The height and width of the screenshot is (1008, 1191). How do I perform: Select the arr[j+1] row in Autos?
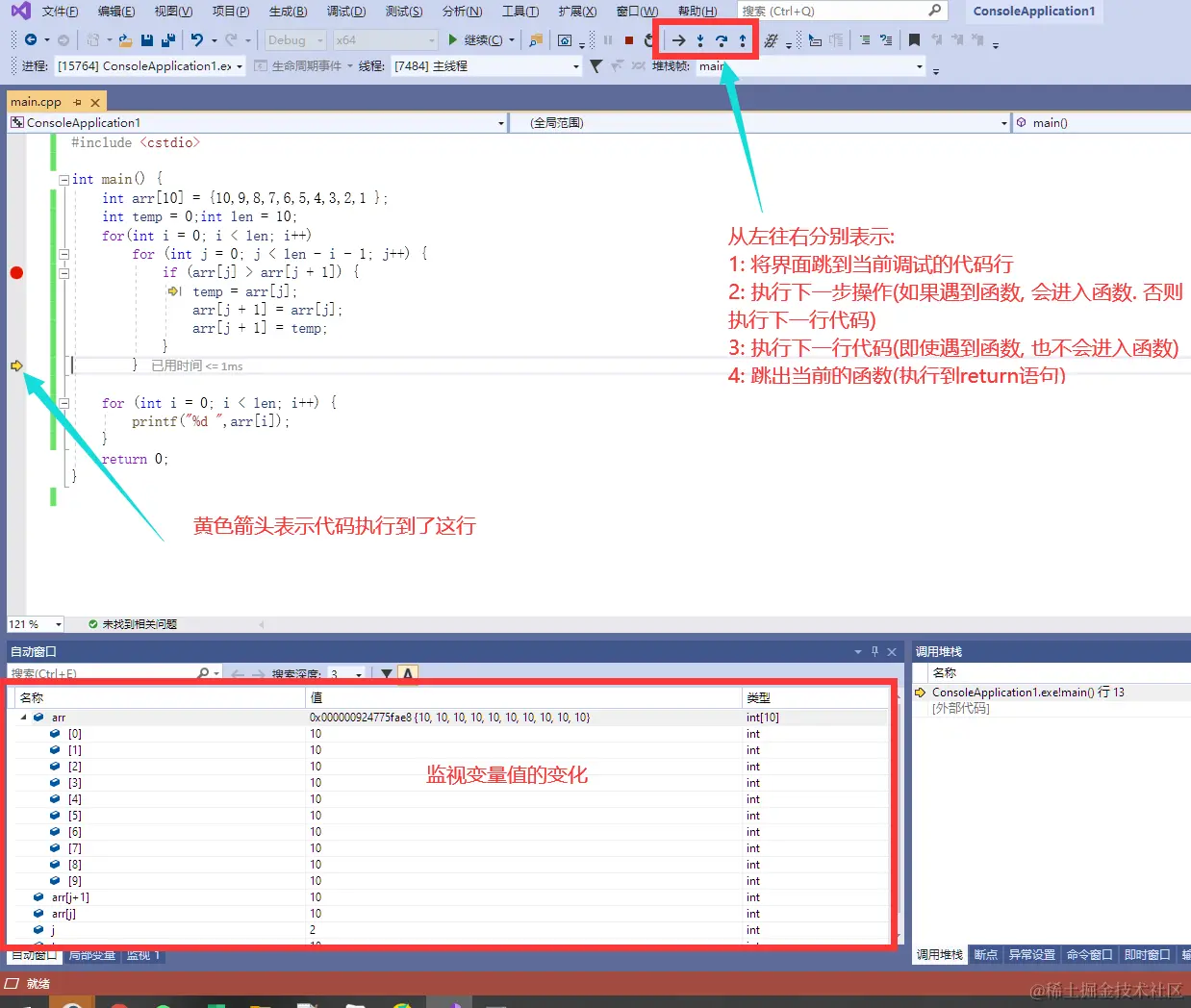tap(452, 897)
